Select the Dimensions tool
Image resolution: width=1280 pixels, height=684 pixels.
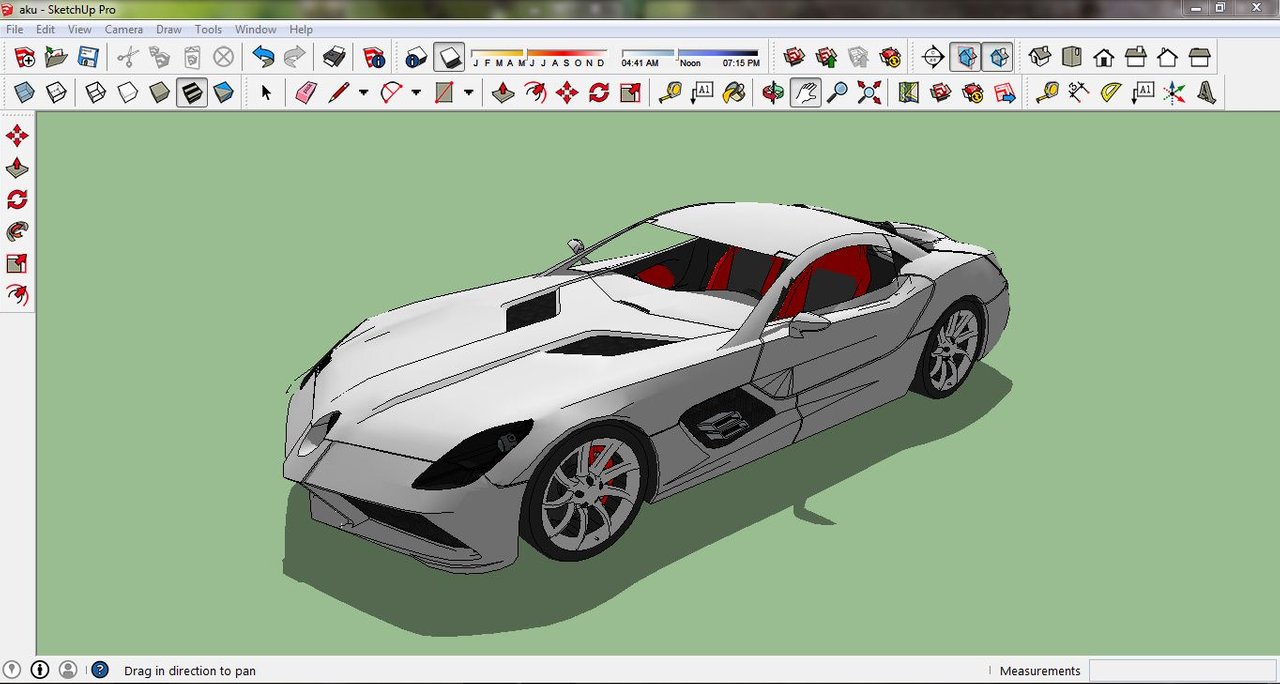click(x=1079, y=93)
